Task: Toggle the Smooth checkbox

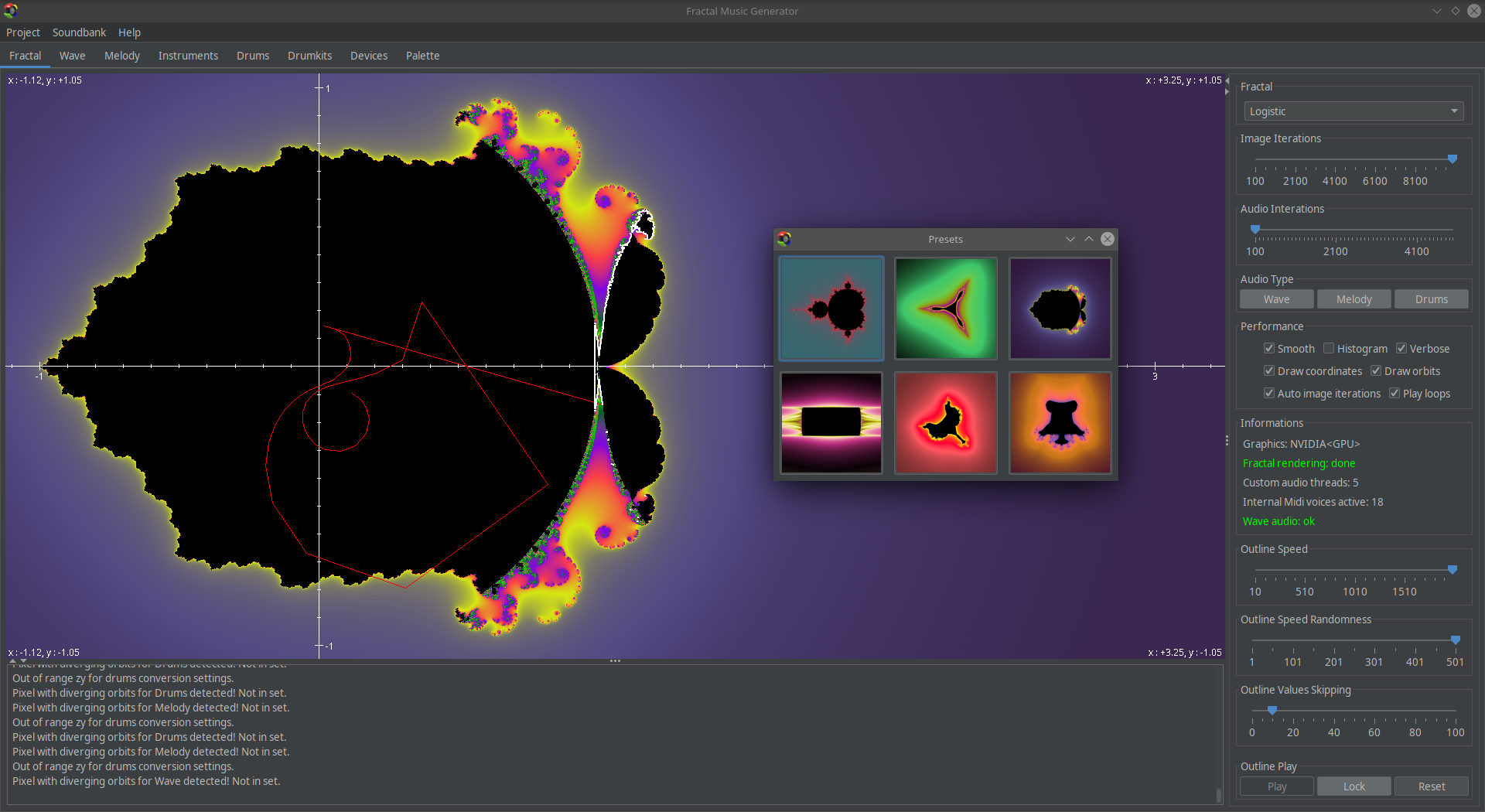Action: pyautogui.click(x=1269, y=349)
